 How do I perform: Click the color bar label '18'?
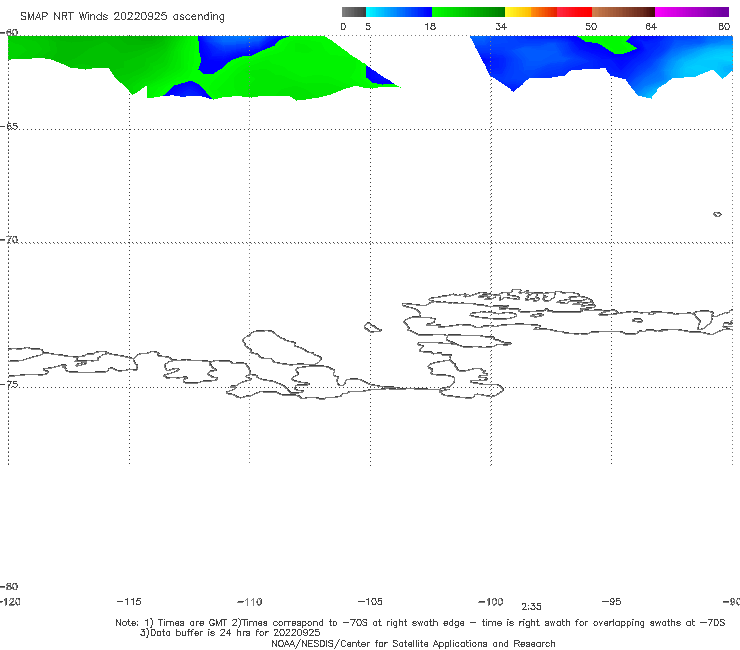[430, 26]
